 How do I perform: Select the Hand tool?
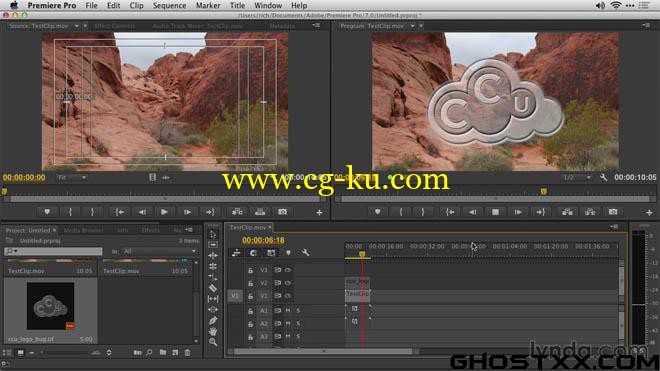pos(213,331)
